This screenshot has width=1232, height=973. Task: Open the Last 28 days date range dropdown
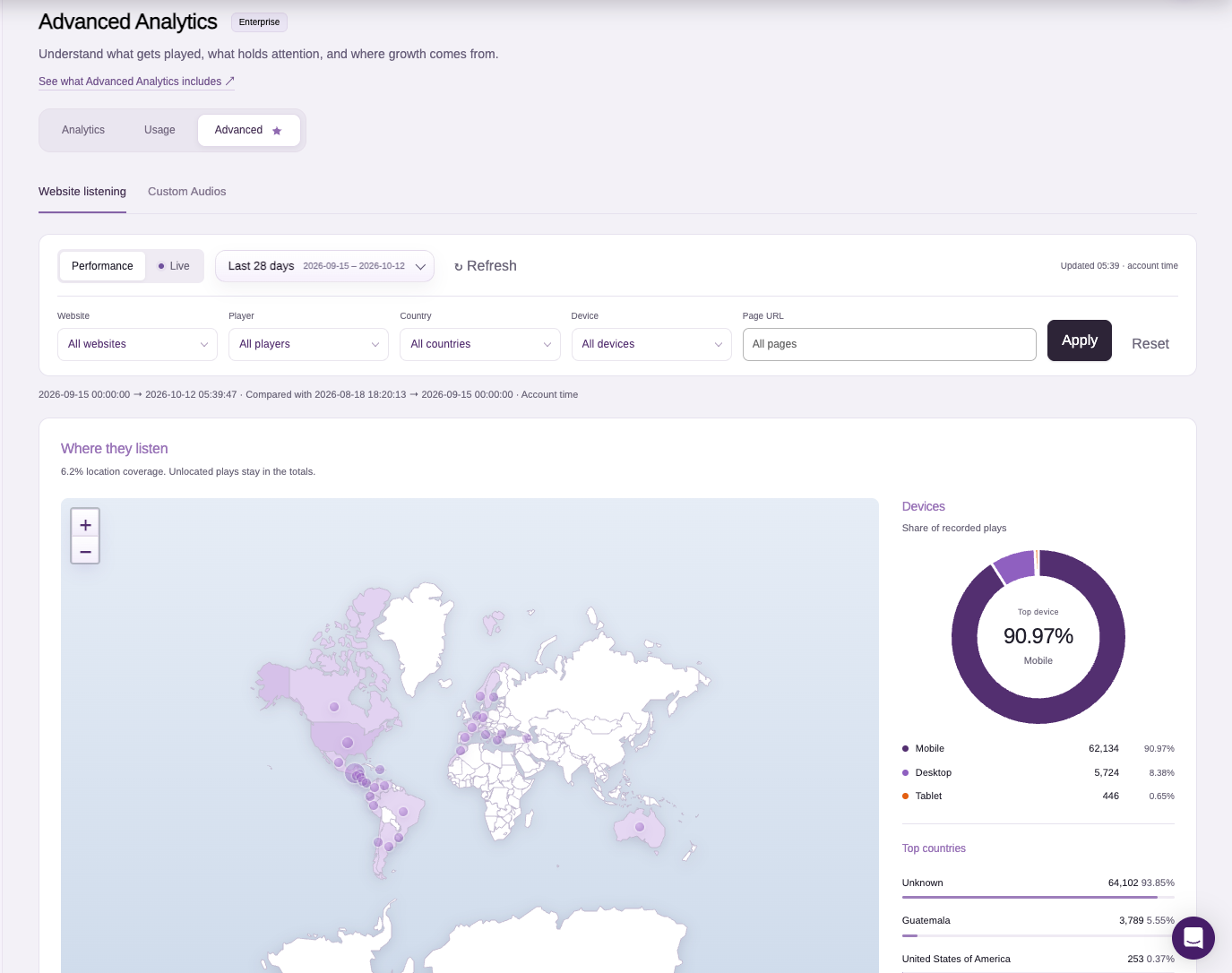tap(324, 266)
